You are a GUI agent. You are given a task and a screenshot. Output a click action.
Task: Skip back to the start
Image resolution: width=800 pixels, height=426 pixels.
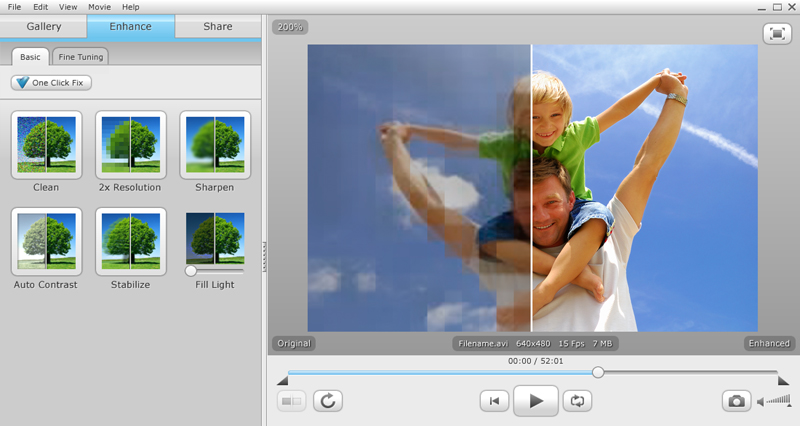coord(494,401)
